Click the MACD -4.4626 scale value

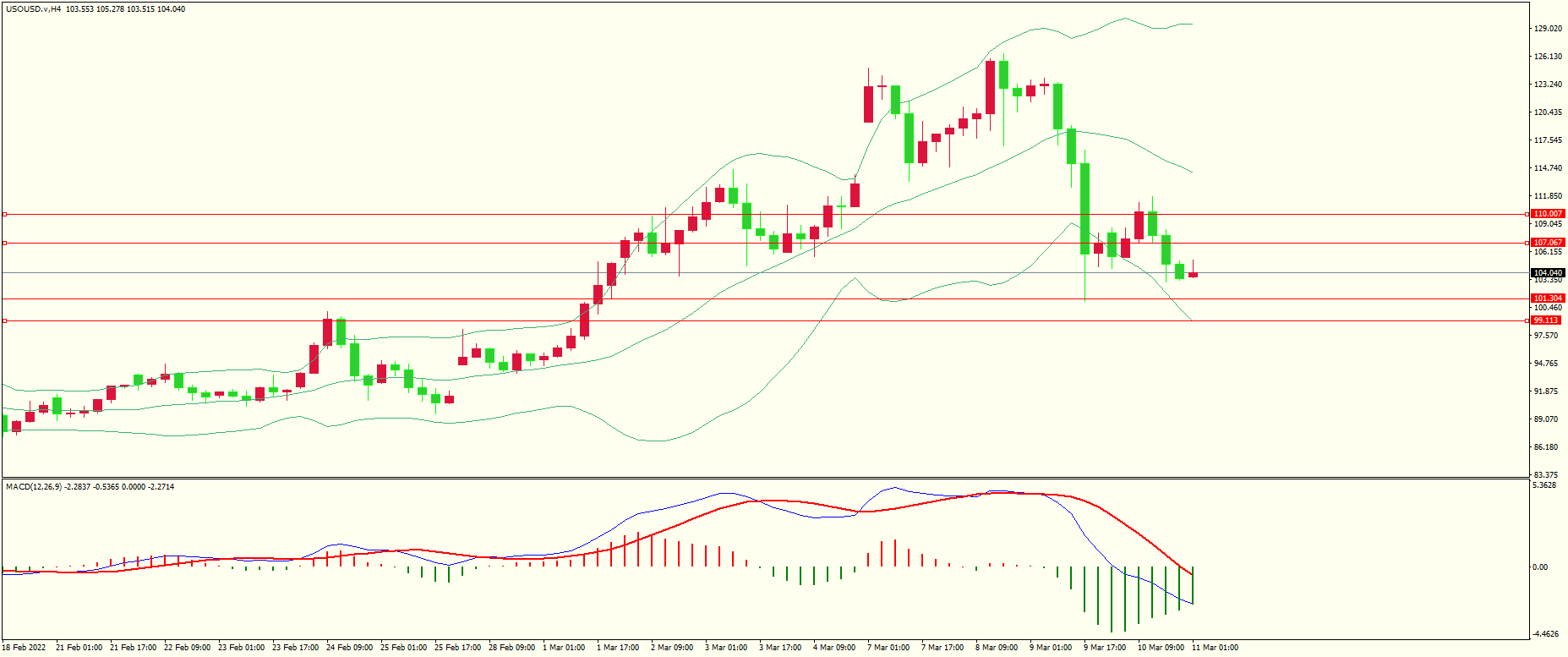coord(1546,634)
